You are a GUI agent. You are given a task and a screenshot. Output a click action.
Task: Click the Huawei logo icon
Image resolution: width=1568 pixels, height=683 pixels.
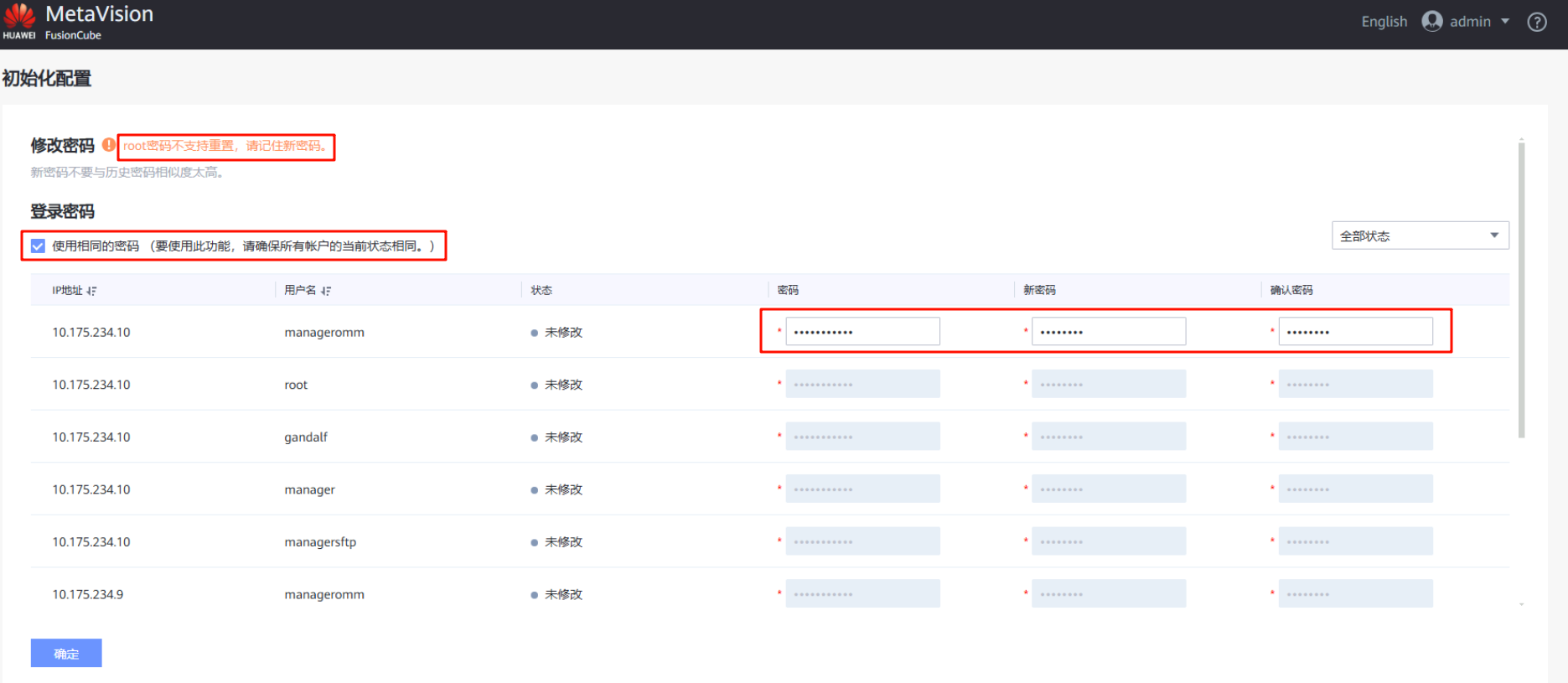pyautogui.click(x=19, y=17)
